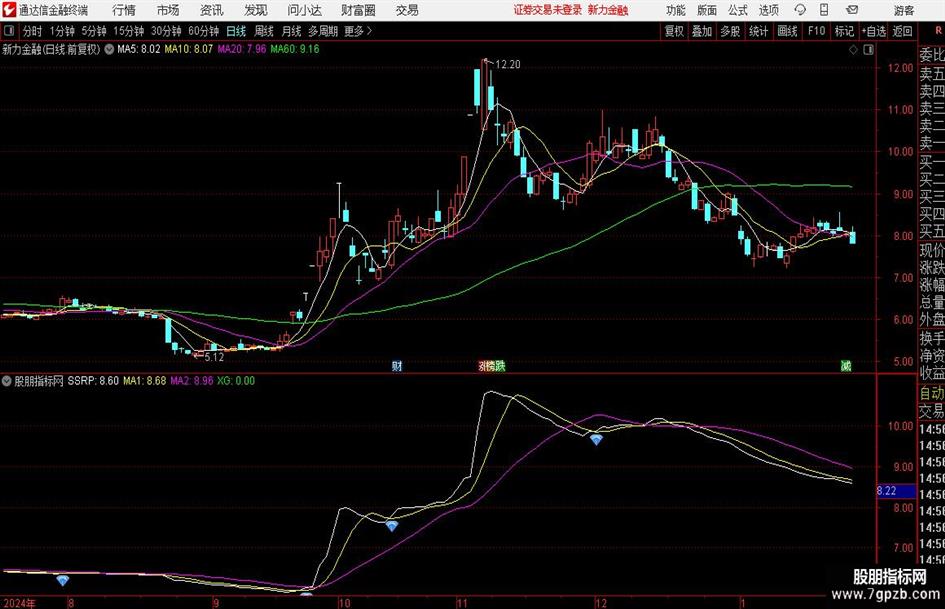Click the 自动 label in right panel
This screenshot has width=945, height=609.
click(x=932, y=393)
